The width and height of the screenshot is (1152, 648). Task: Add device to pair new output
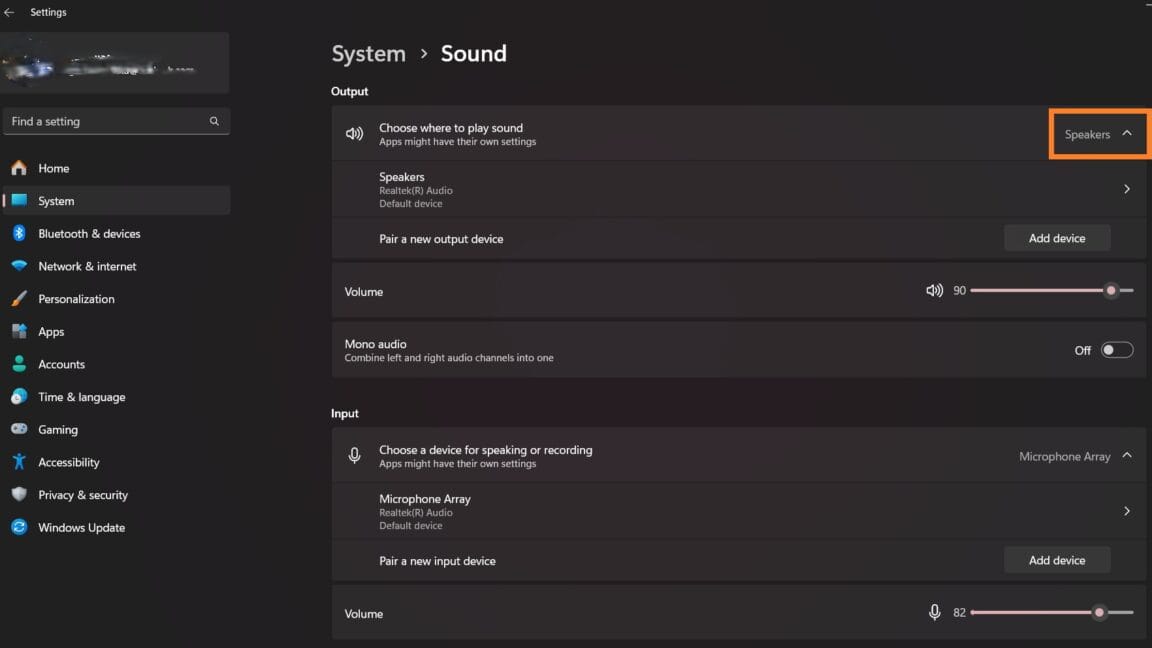(x=1056, y=238)
